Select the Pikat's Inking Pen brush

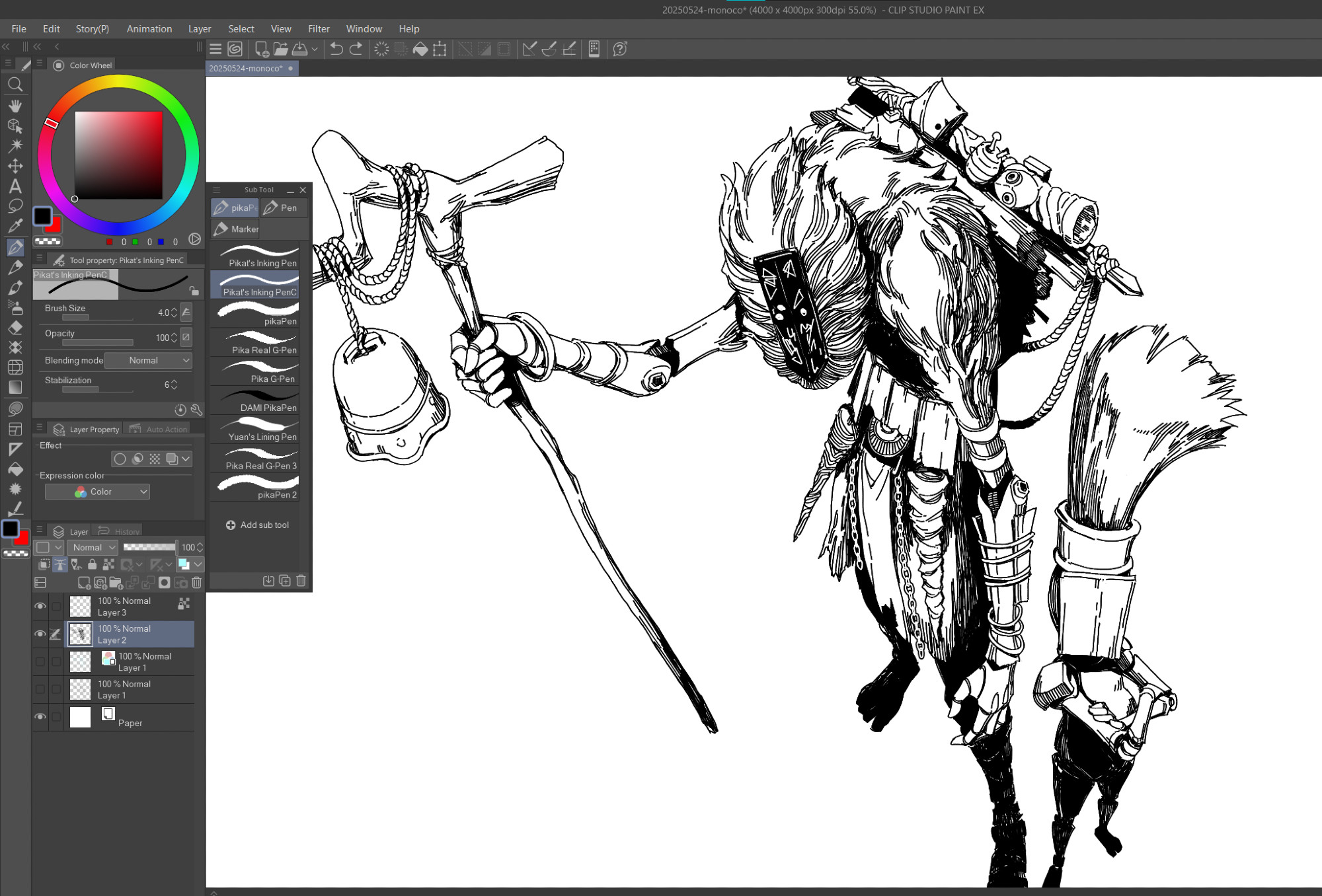(x=255, y=256)
